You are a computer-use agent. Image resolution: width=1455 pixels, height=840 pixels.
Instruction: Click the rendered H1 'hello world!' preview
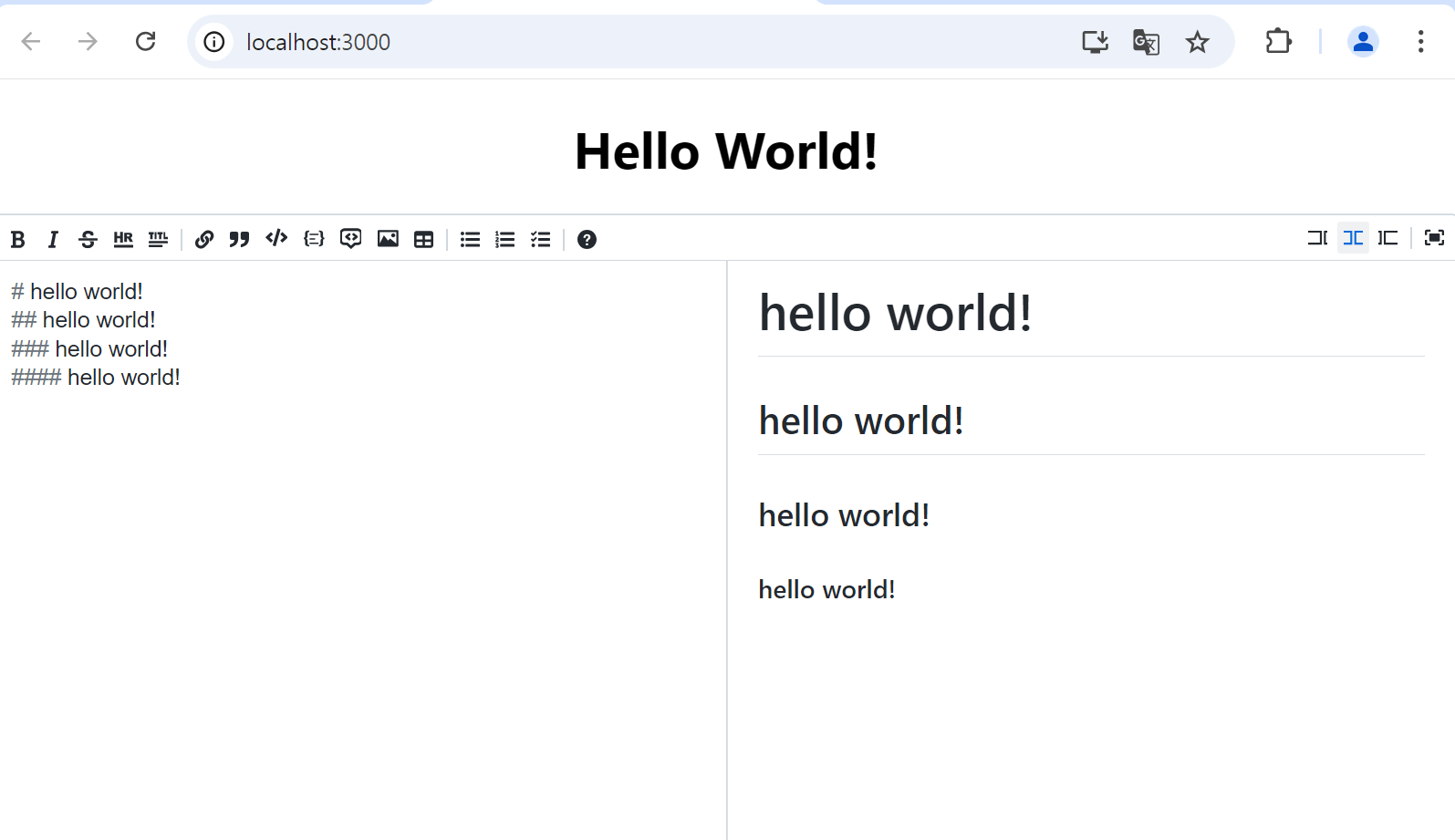pyautogui.click(x=895, y=313)
